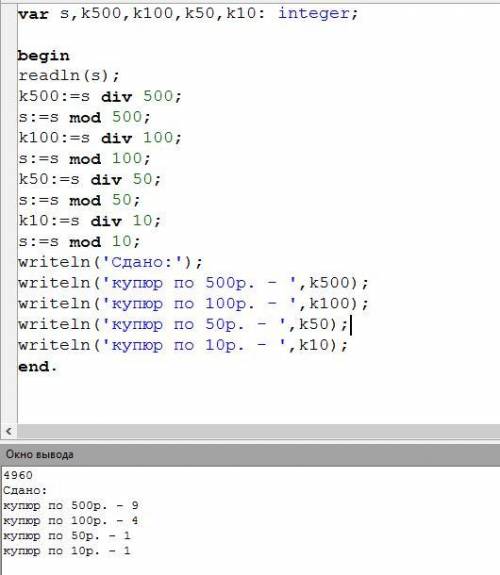500x575 pixels.
Task: Click the writeln line printing k10
Action: 183,345
